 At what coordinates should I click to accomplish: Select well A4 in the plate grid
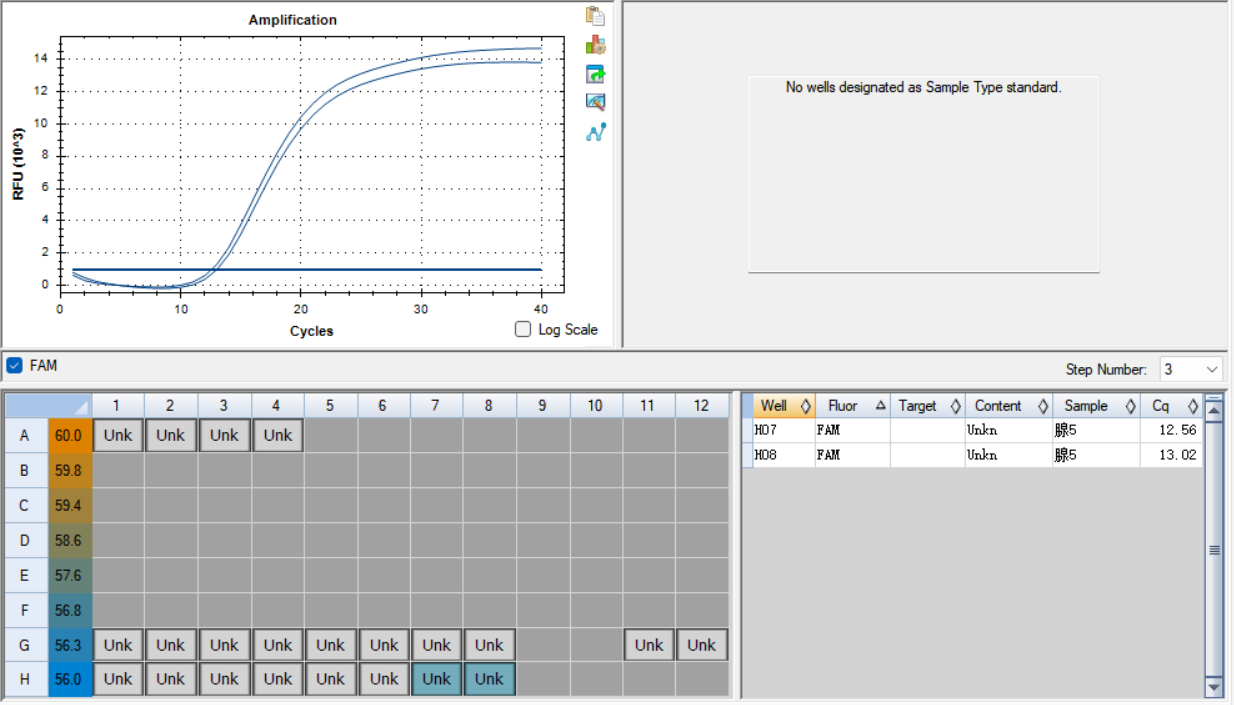click(278, 435)
